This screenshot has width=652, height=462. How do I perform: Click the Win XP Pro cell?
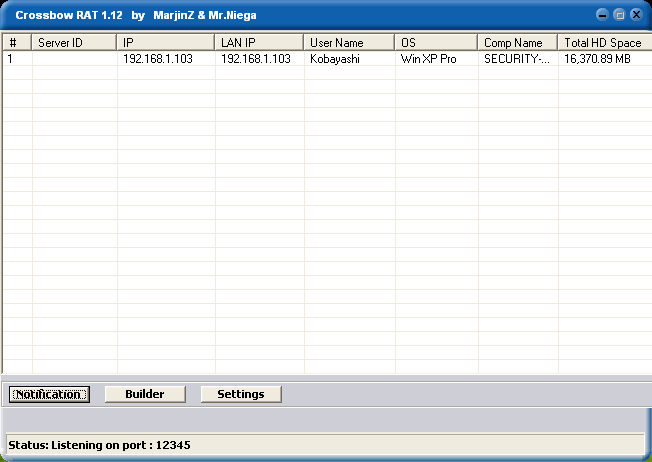[429, 59]
